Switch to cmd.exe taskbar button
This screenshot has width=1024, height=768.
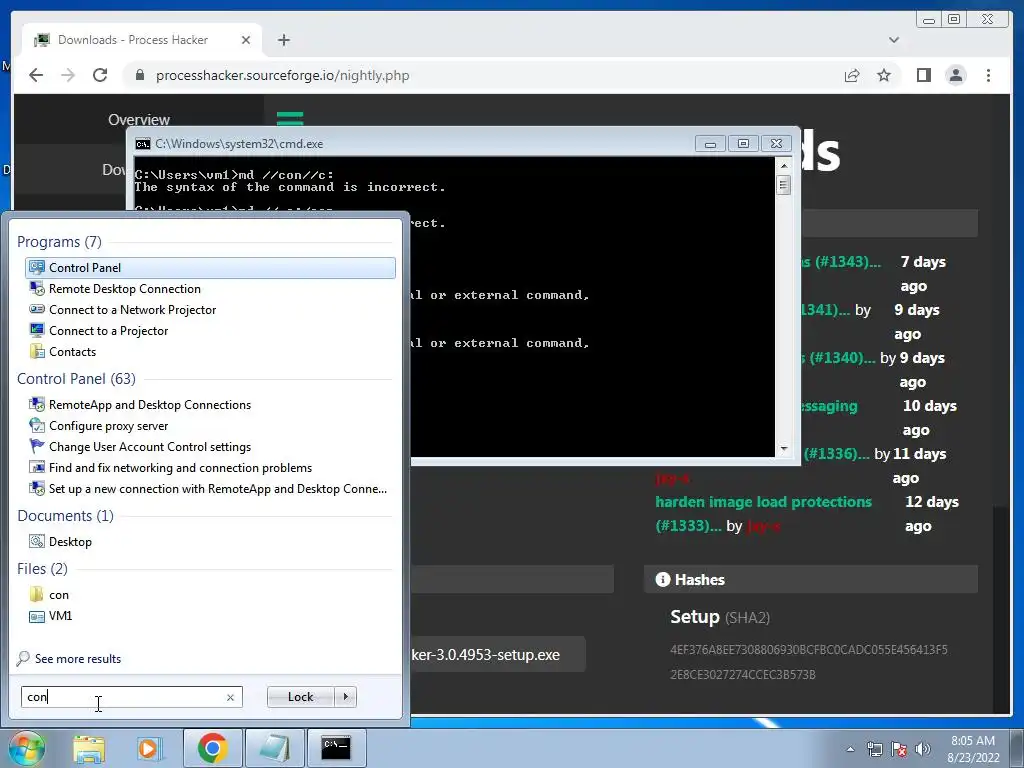[336, 748]
